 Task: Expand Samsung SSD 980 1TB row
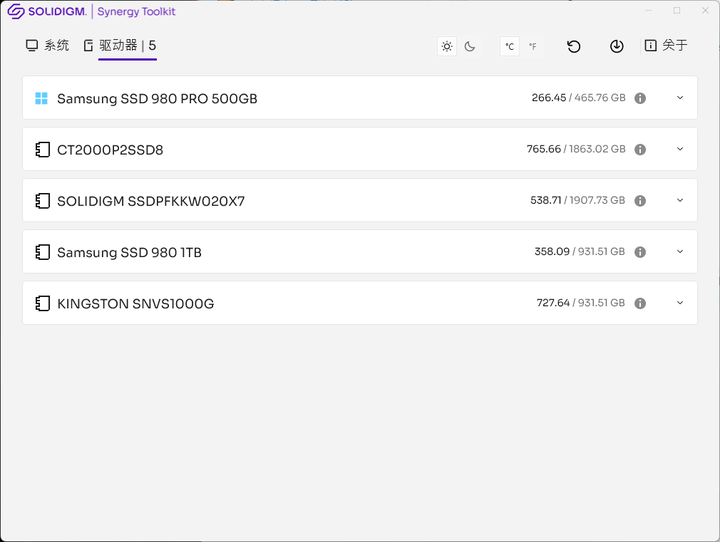680,252
